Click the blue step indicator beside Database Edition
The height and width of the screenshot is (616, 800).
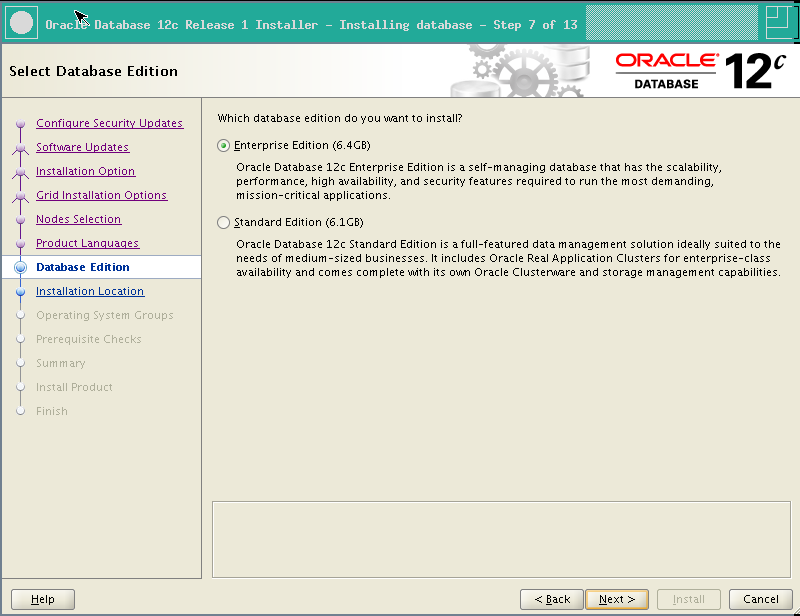22,267
